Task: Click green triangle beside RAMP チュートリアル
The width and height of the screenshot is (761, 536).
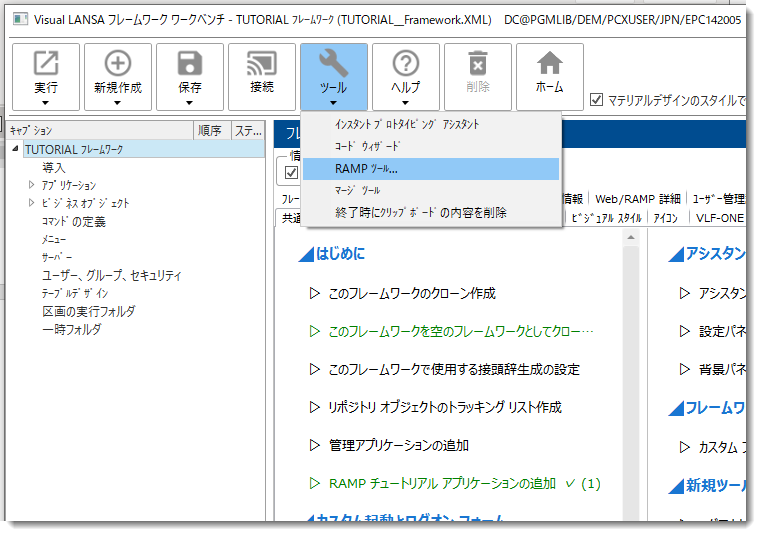Action: [314, 483]
